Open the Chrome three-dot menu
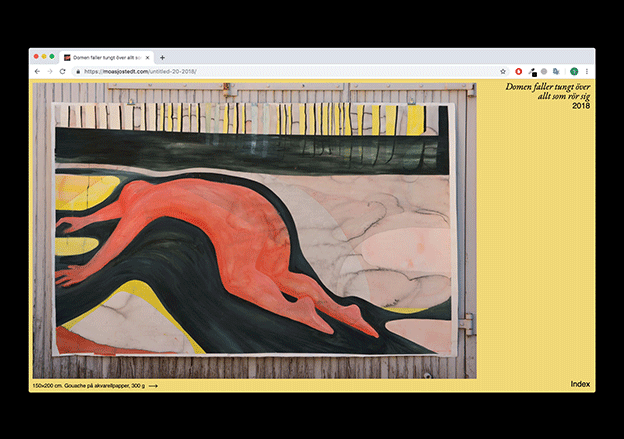This screenshot has width=624, height=439. 587,71
